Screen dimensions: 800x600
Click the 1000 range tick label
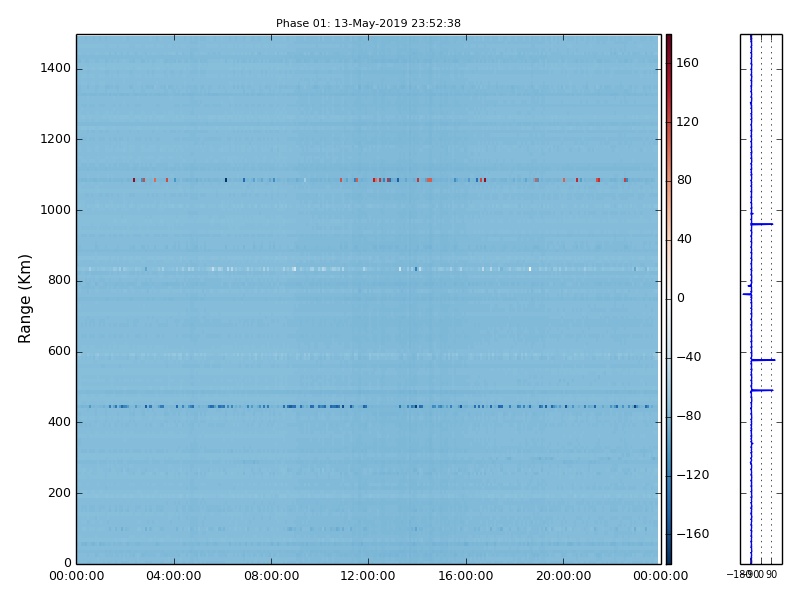click(x=56, y=210)
